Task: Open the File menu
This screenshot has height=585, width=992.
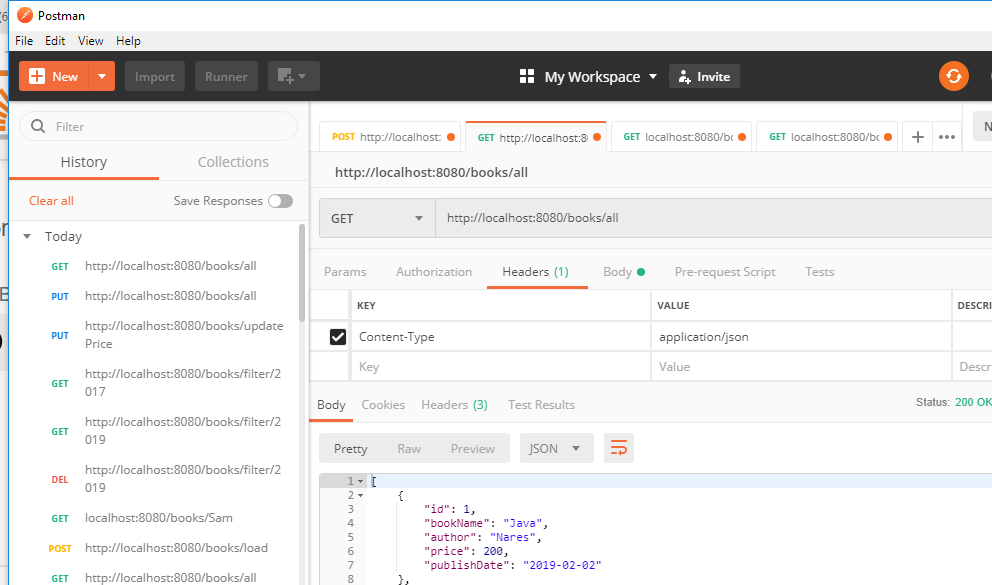Action: (x=24, y=41)
